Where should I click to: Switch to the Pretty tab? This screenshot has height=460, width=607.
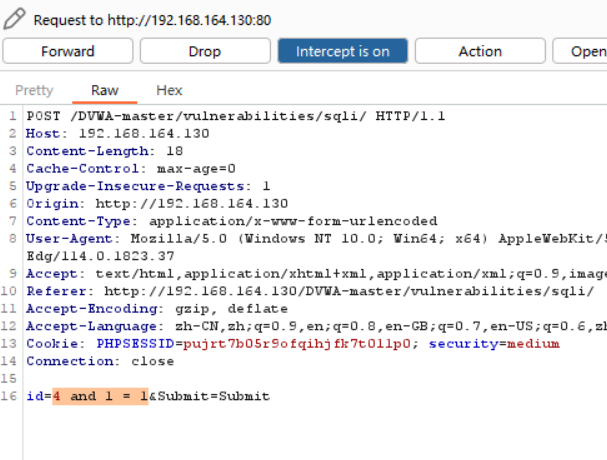coord(34,91)
